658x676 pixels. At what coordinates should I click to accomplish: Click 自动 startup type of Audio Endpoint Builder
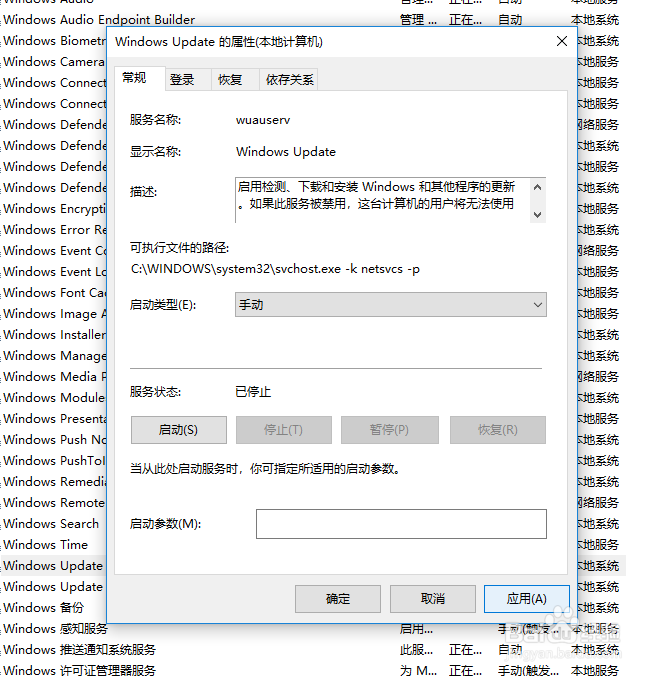(510, 20)
